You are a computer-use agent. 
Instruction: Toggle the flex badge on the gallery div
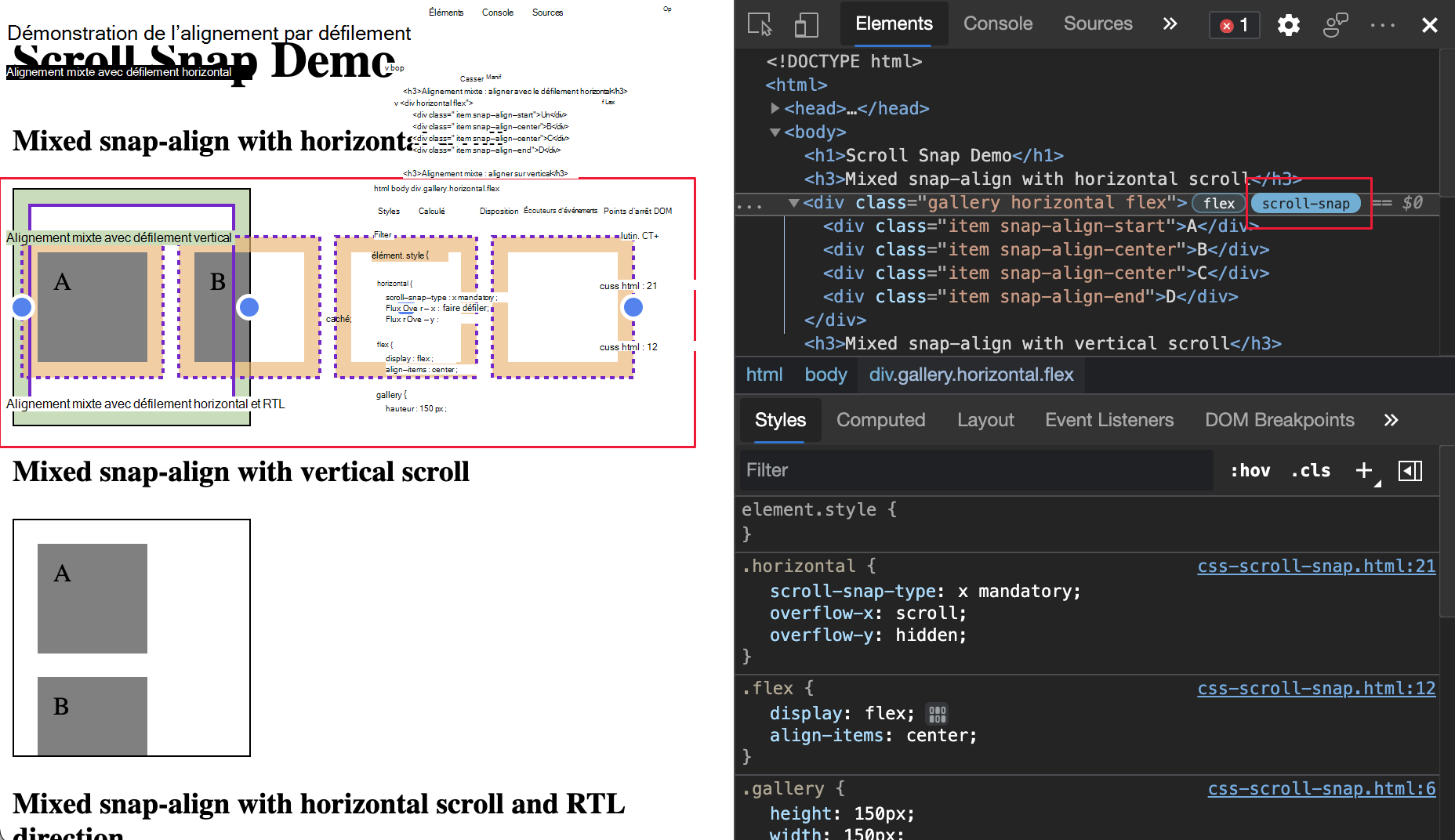coord(1218,203)
